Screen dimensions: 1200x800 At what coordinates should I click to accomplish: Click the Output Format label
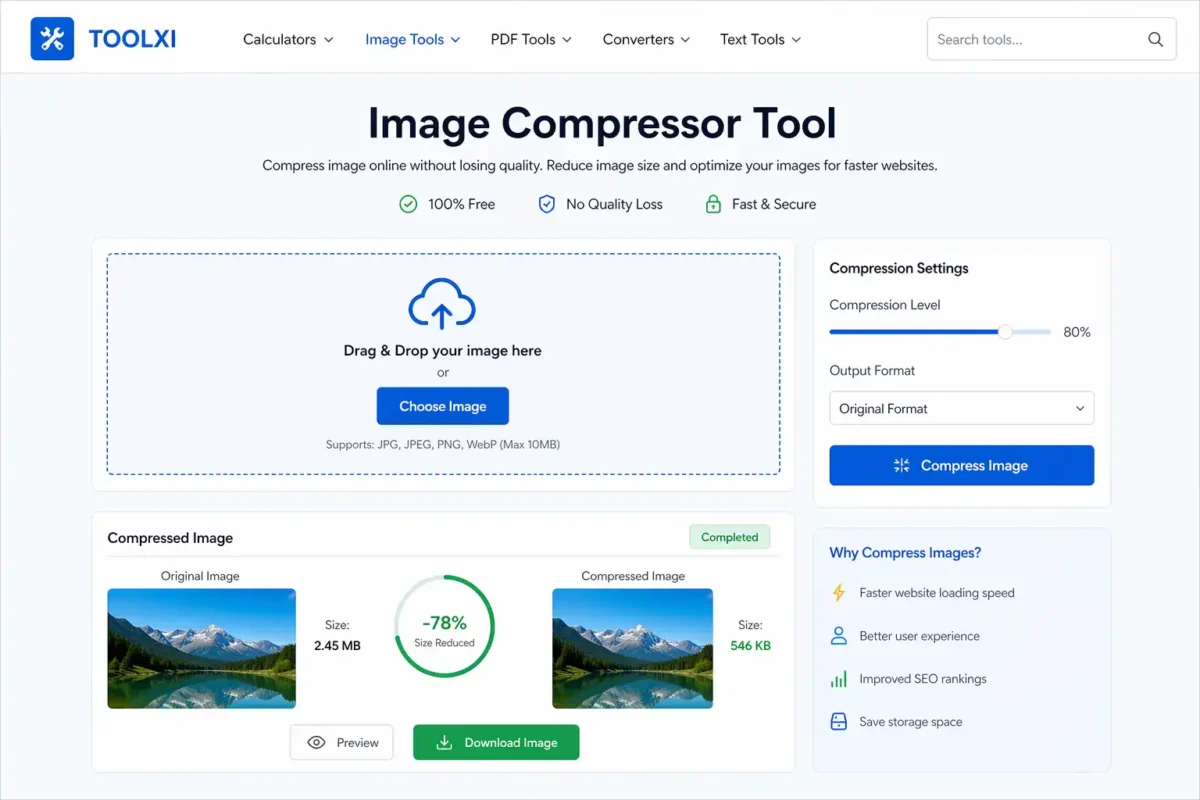click(872, 371)
